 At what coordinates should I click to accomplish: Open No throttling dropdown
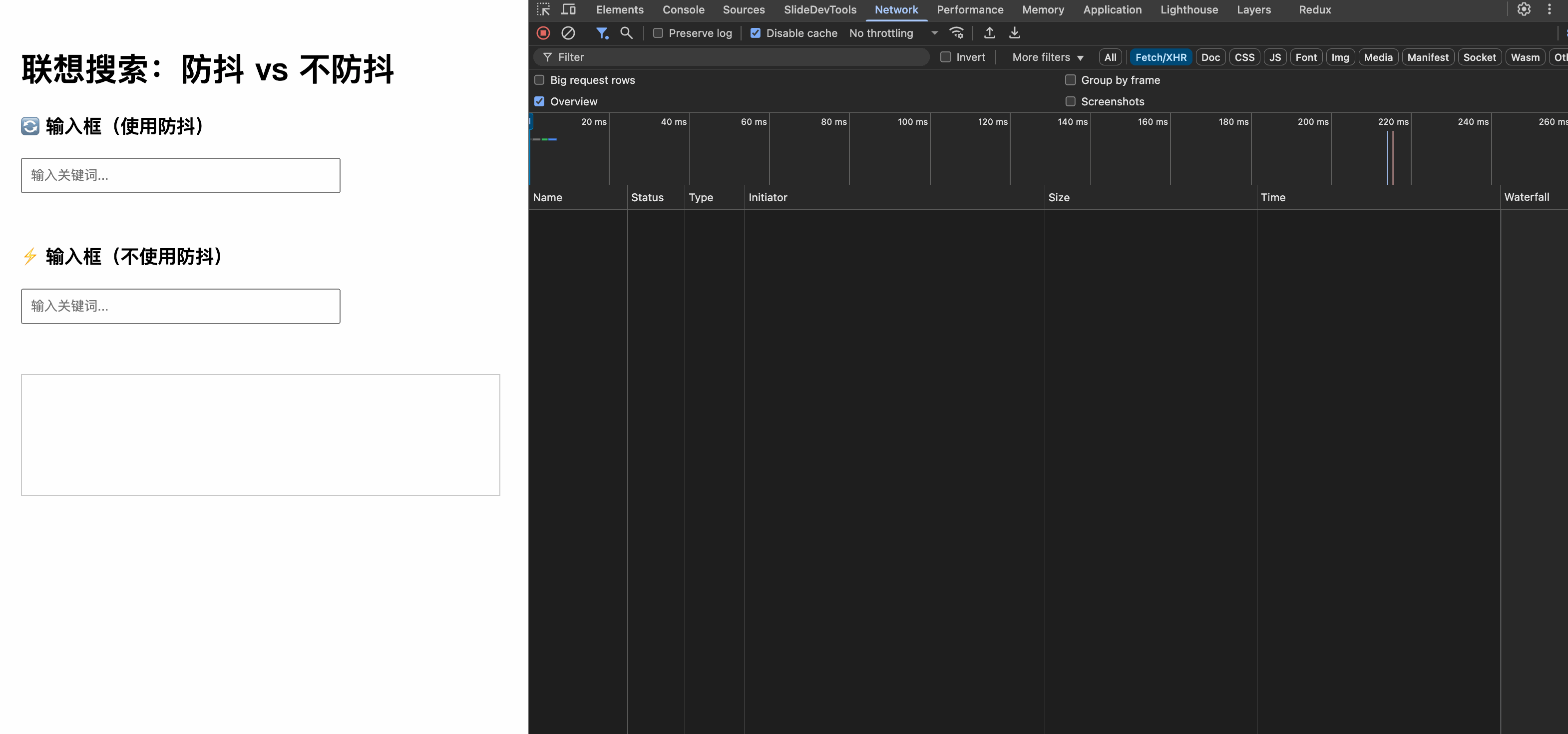coord(892,33)
